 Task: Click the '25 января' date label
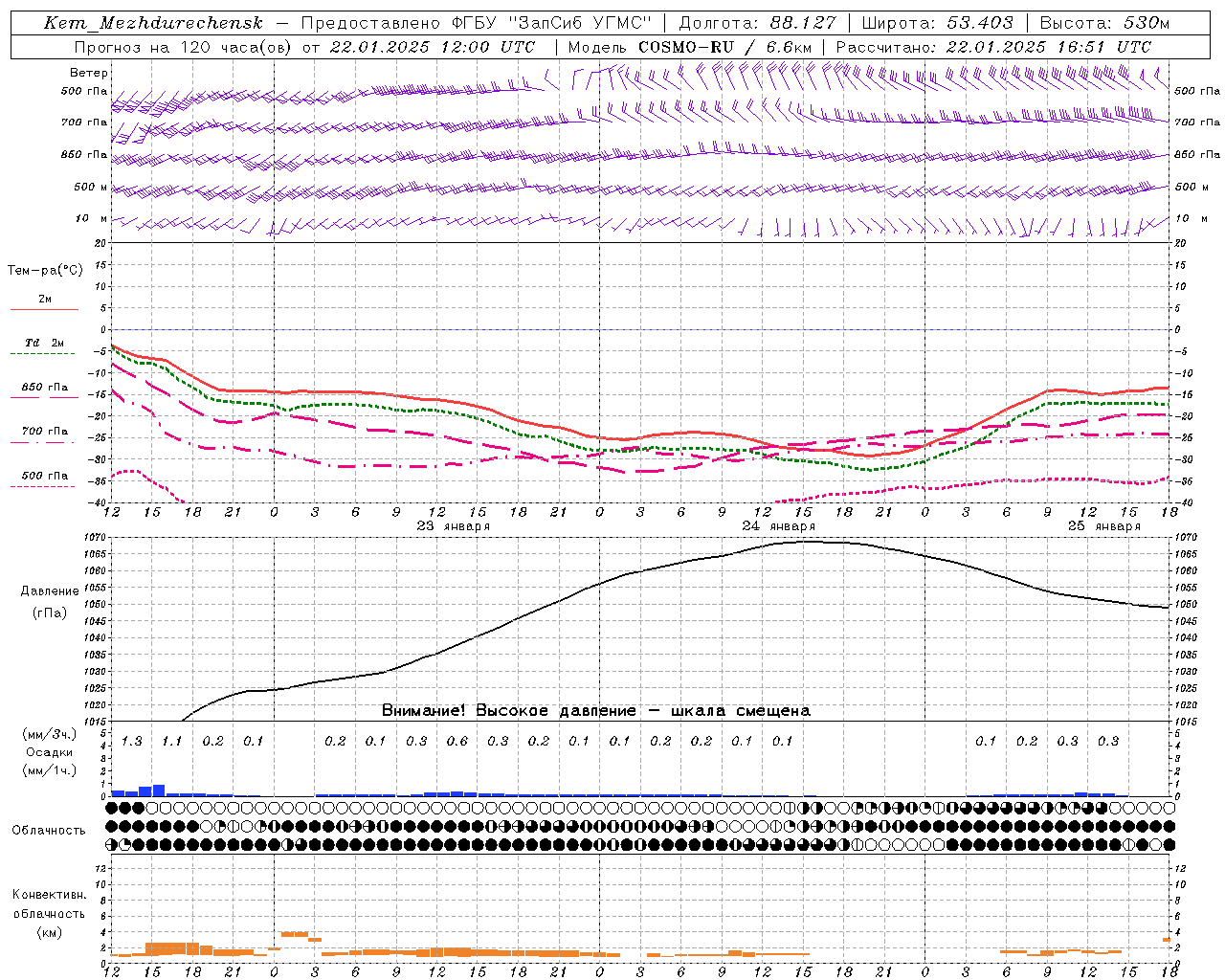coord(1104,526)
